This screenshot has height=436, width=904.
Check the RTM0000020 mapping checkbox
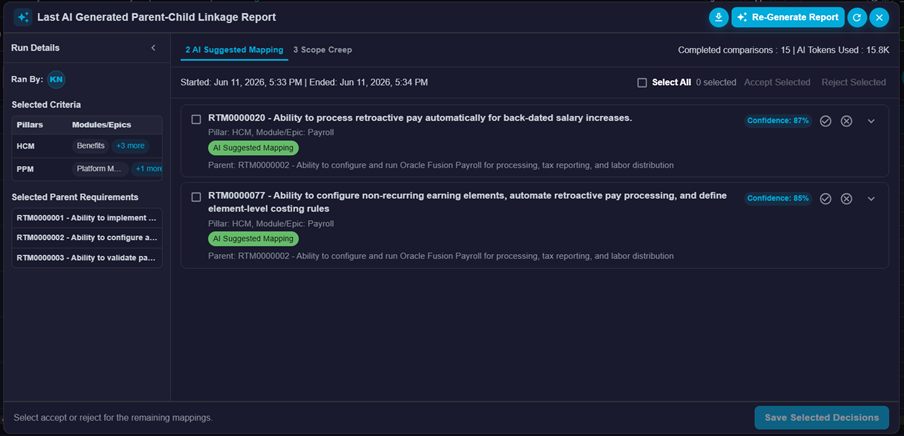click(196, 119)
